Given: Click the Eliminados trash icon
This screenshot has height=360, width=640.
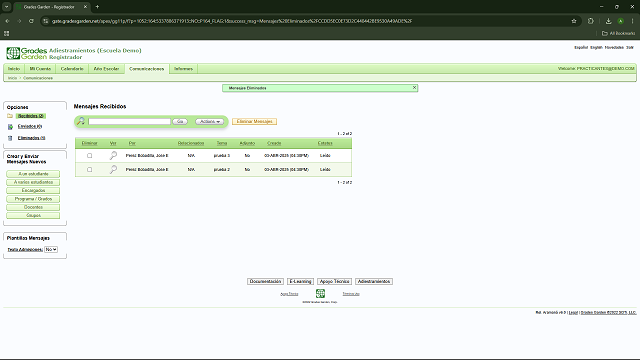Looking at the screenshot, I should 10,138.
